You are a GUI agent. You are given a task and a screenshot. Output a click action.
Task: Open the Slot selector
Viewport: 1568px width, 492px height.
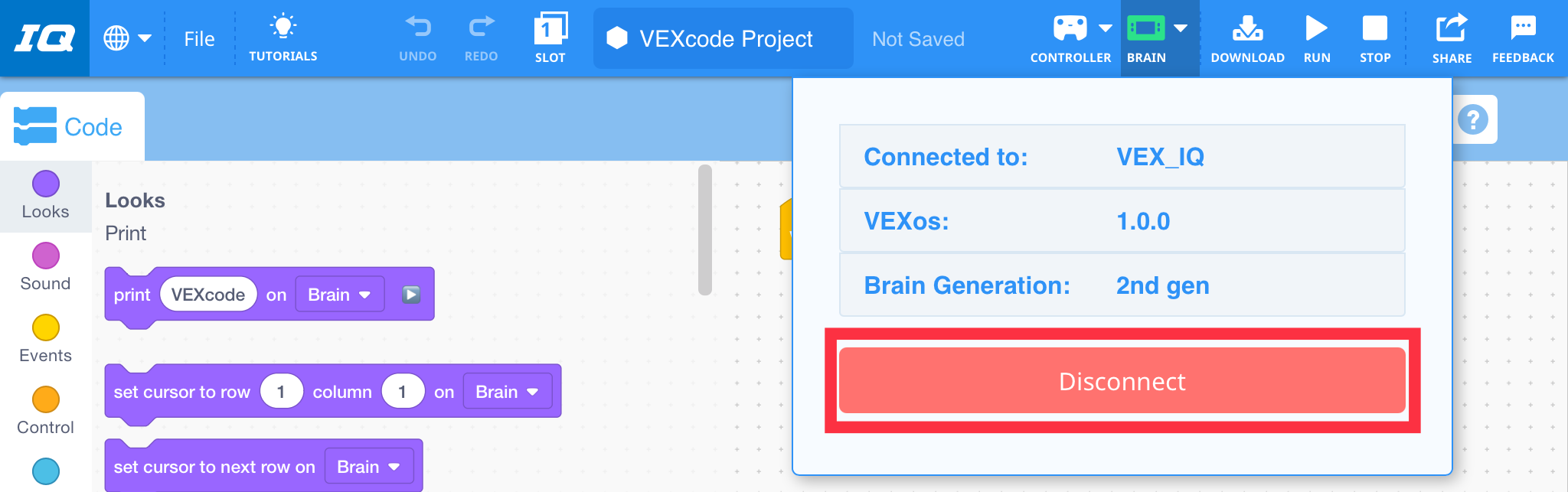point(550,34)
